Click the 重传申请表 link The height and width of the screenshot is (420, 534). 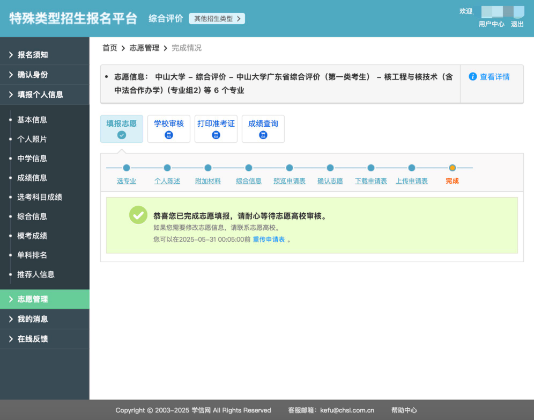pyautogui.click(x=269, y=239)
